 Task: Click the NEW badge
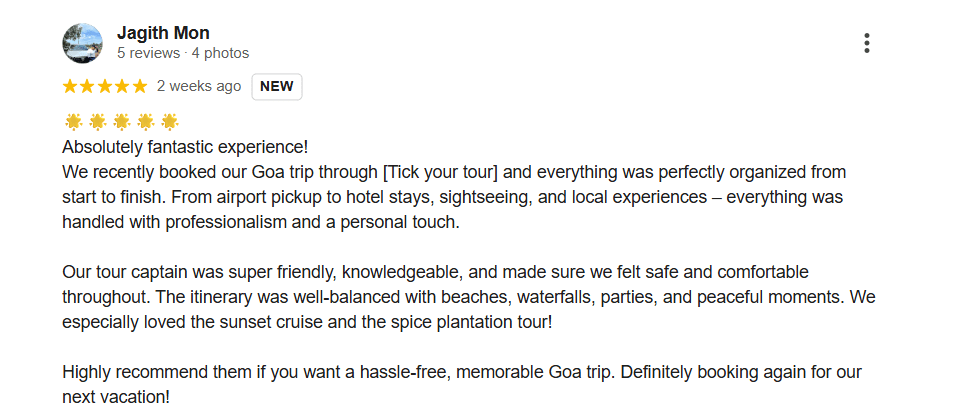pyautogui.click(x=276, y=86)
